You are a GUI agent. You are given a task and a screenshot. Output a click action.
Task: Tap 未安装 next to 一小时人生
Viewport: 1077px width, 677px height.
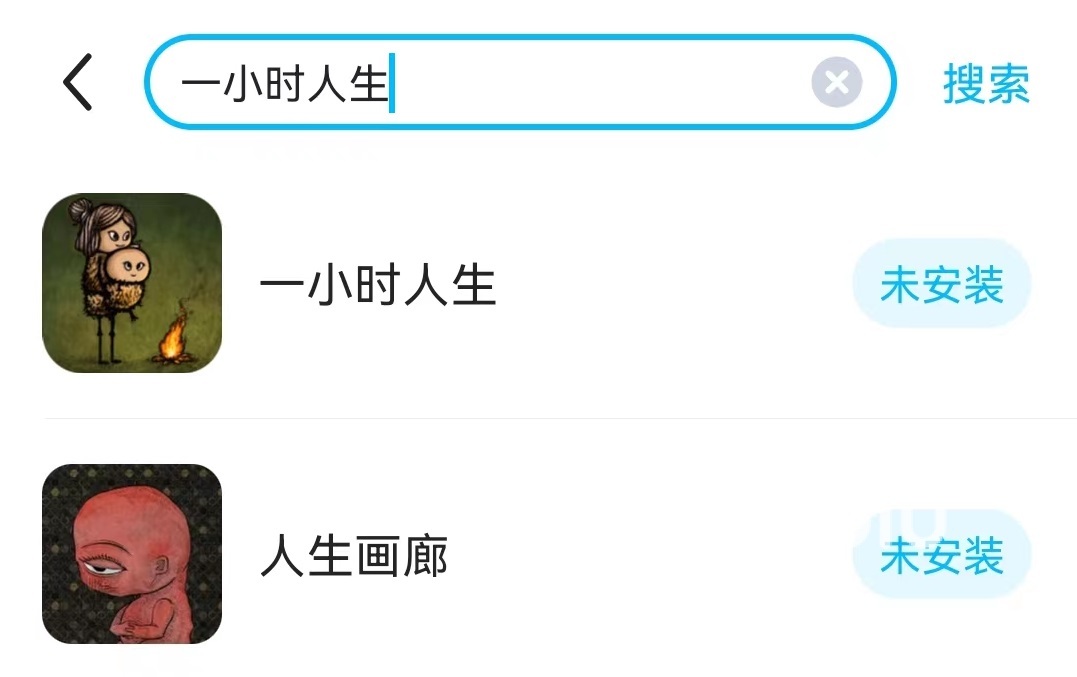(942, 284)
